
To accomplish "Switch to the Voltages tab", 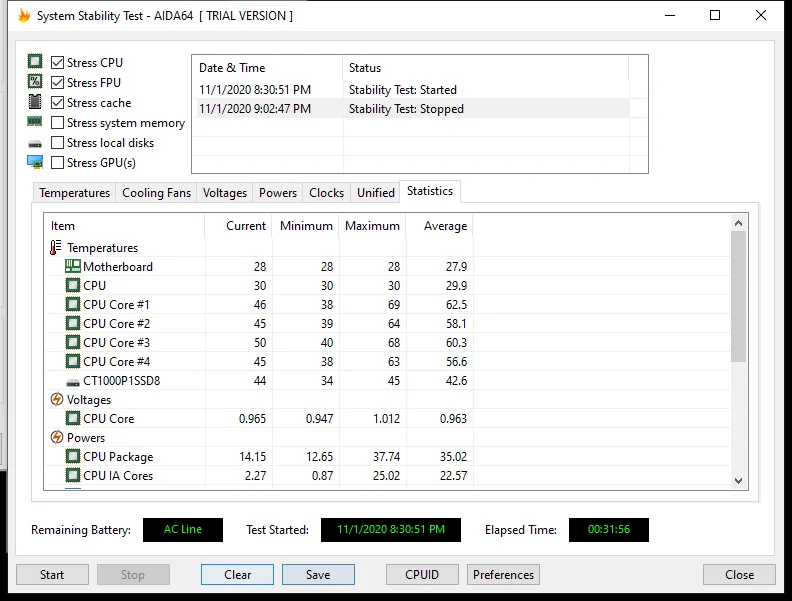I will pos(225,193).
